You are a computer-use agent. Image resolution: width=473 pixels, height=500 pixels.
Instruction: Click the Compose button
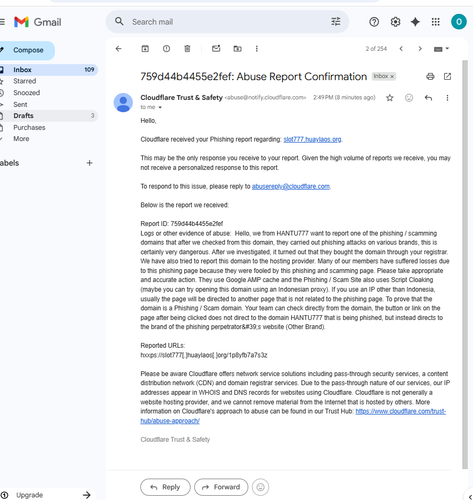tap(27, 50)
